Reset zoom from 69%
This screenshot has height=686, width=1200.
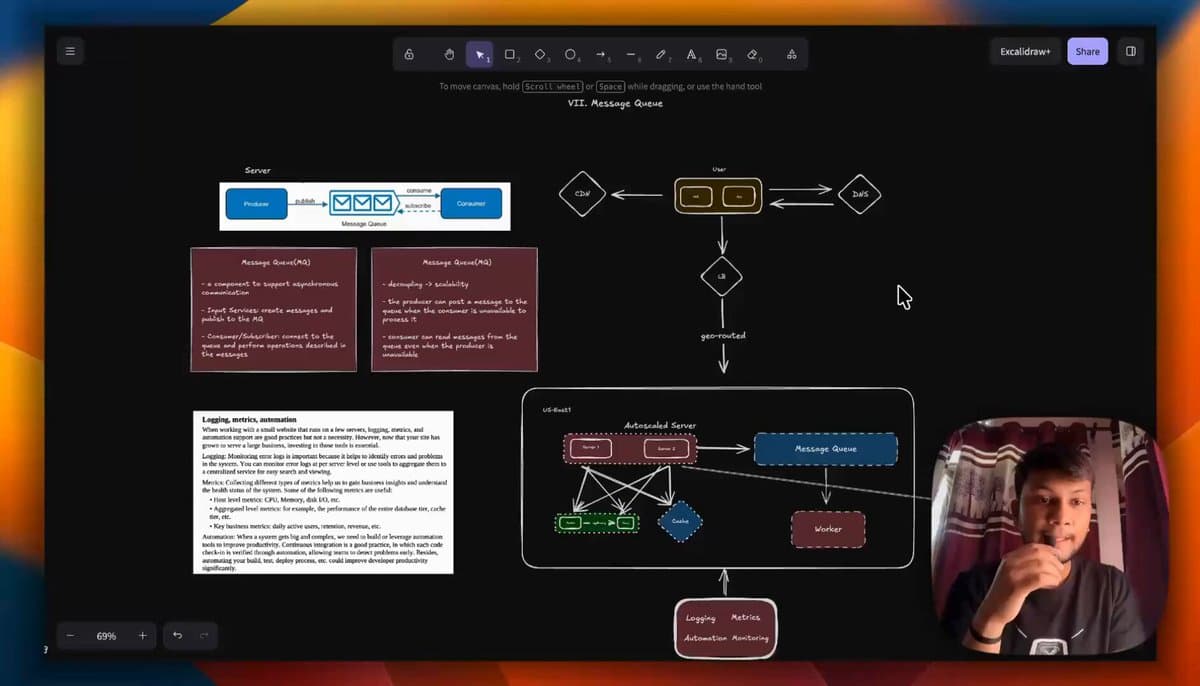(x=106, y=636)
